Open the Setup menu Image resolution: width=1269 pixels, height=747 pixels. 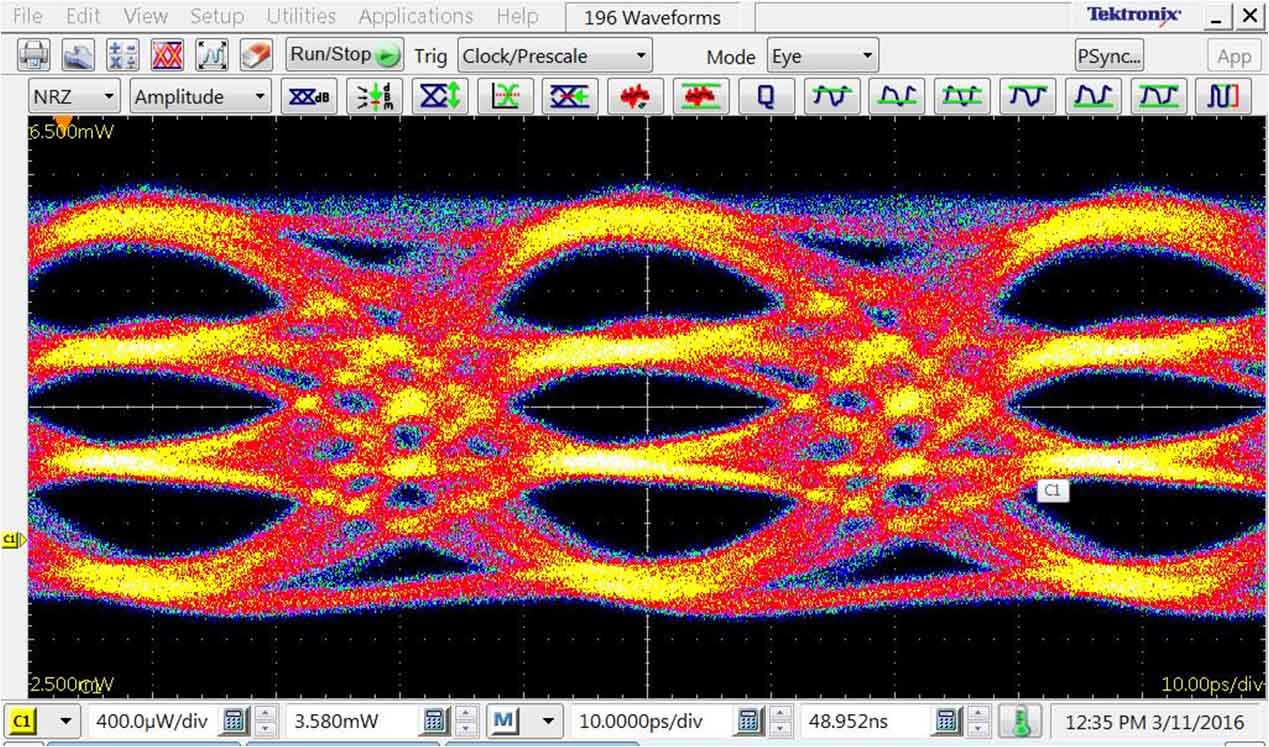point(216,16)
